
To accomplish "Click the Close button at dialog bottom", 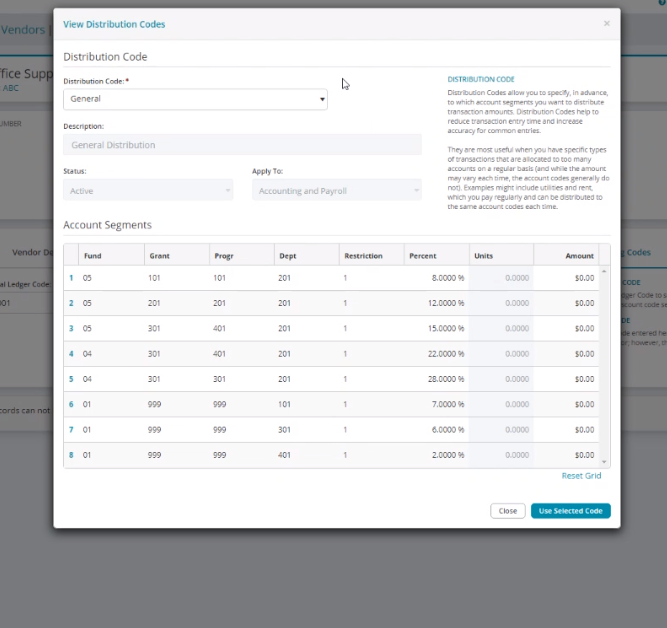I will point(507,511).
